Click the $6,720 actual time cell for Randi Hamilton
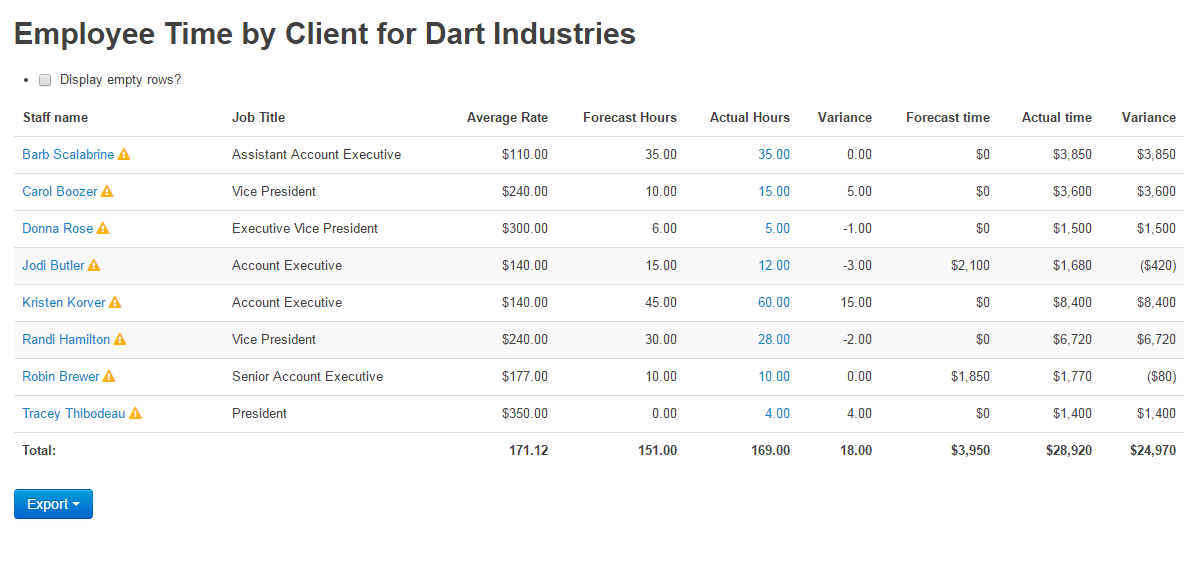Image resolution: width=1196 pixels, height=562 pixels. [x=1072, y=339]
